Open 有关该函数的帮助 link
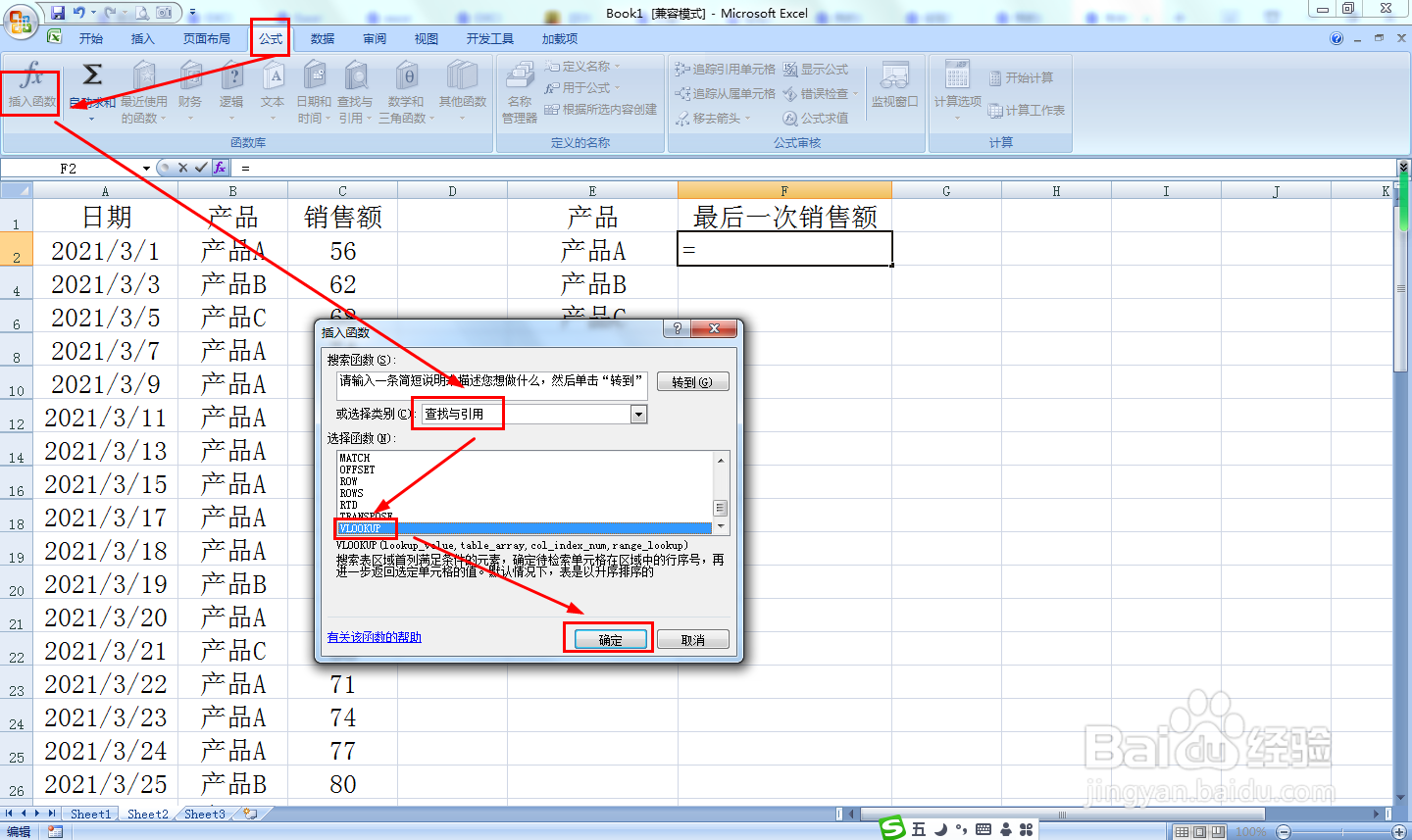Screen dimensions: 1412x840 pos(375,637)
